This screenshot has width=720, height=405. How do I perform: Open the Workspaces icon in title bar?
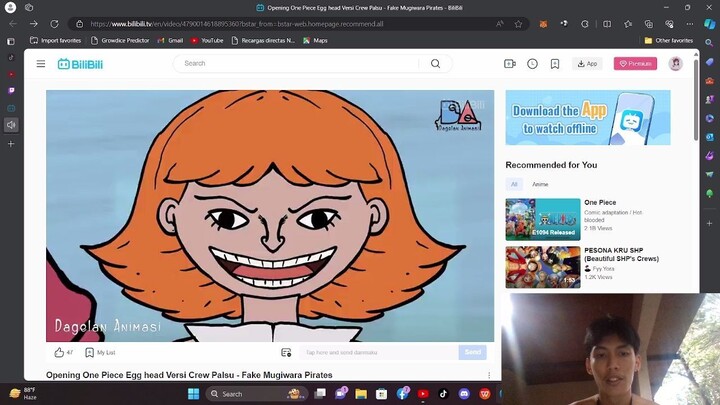click(x=28, y=7)
